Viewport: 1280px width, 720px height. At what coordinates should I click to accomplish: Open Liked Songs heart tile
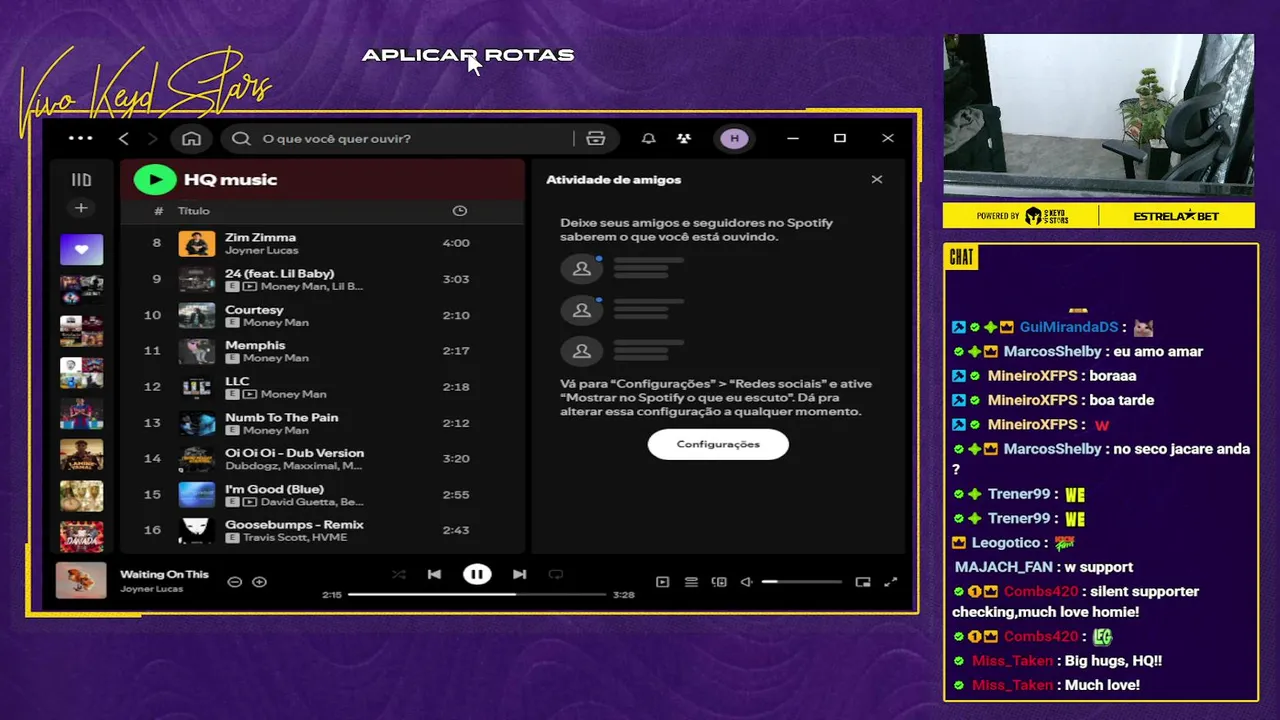81,249
